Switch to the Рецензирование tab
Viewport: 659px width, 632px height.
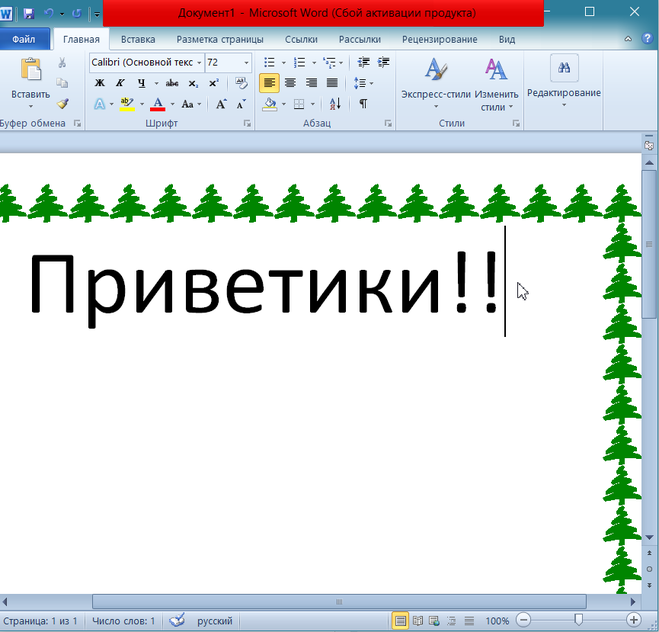pyautogui.click(x=439, y=39)
